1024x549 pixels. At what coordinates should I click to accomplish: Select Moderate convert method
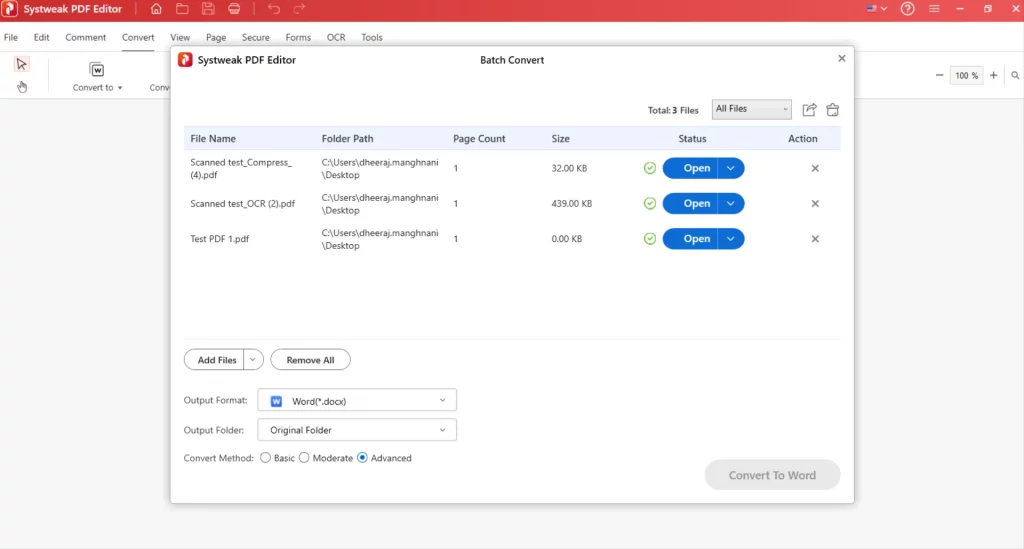point(304,458)
